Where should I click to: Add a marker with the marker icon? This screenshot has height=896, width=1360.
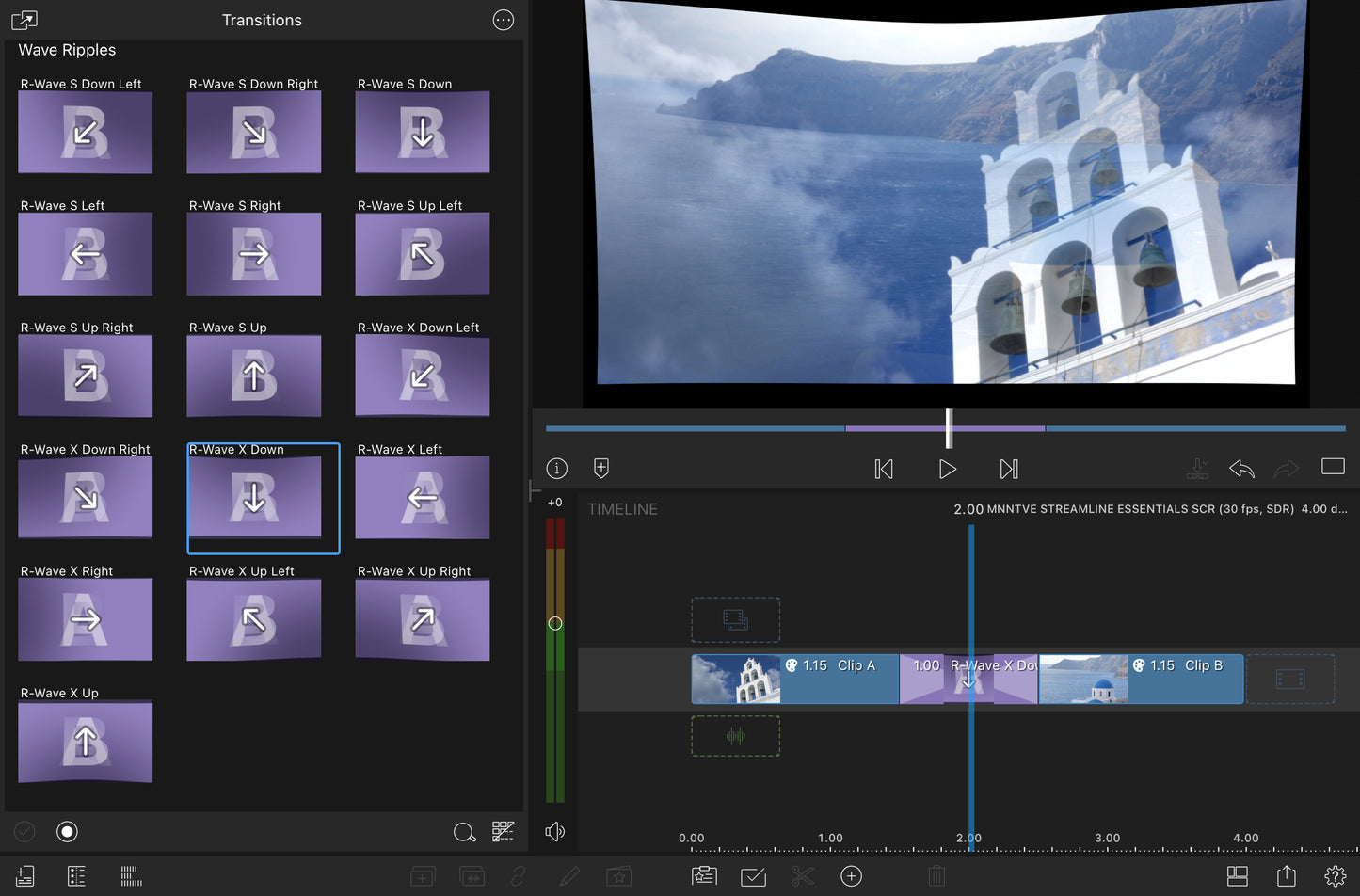[601, 468]
